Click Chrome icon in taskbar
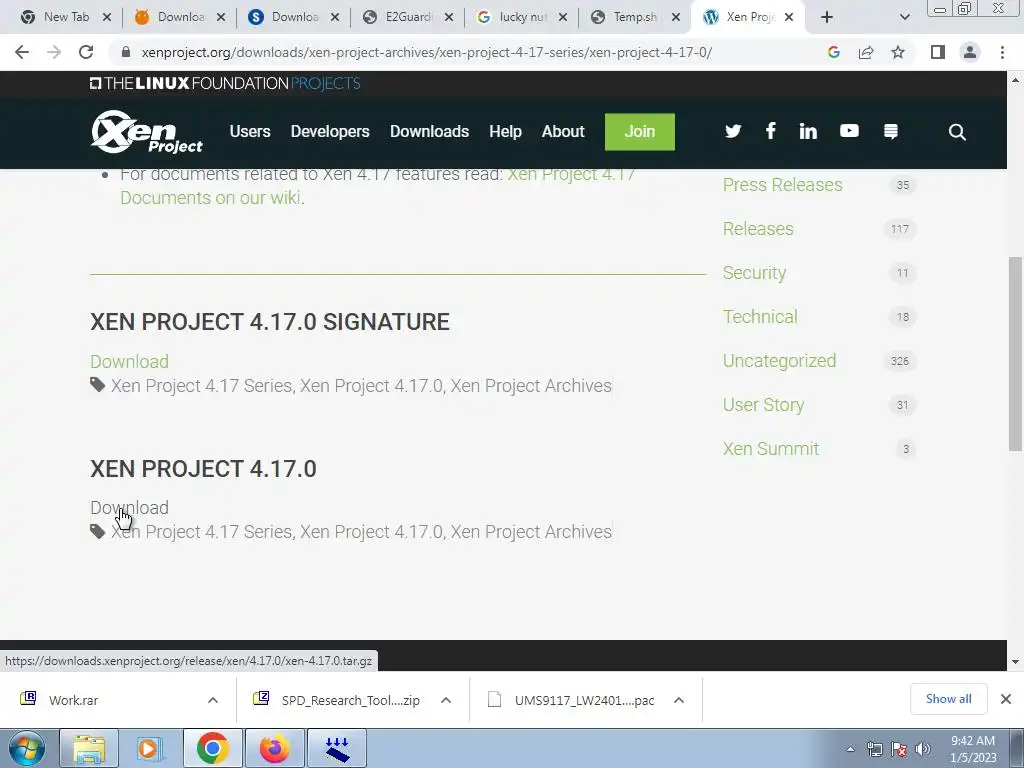Viewport: 1024px width, 768px height. click(212, 748)
